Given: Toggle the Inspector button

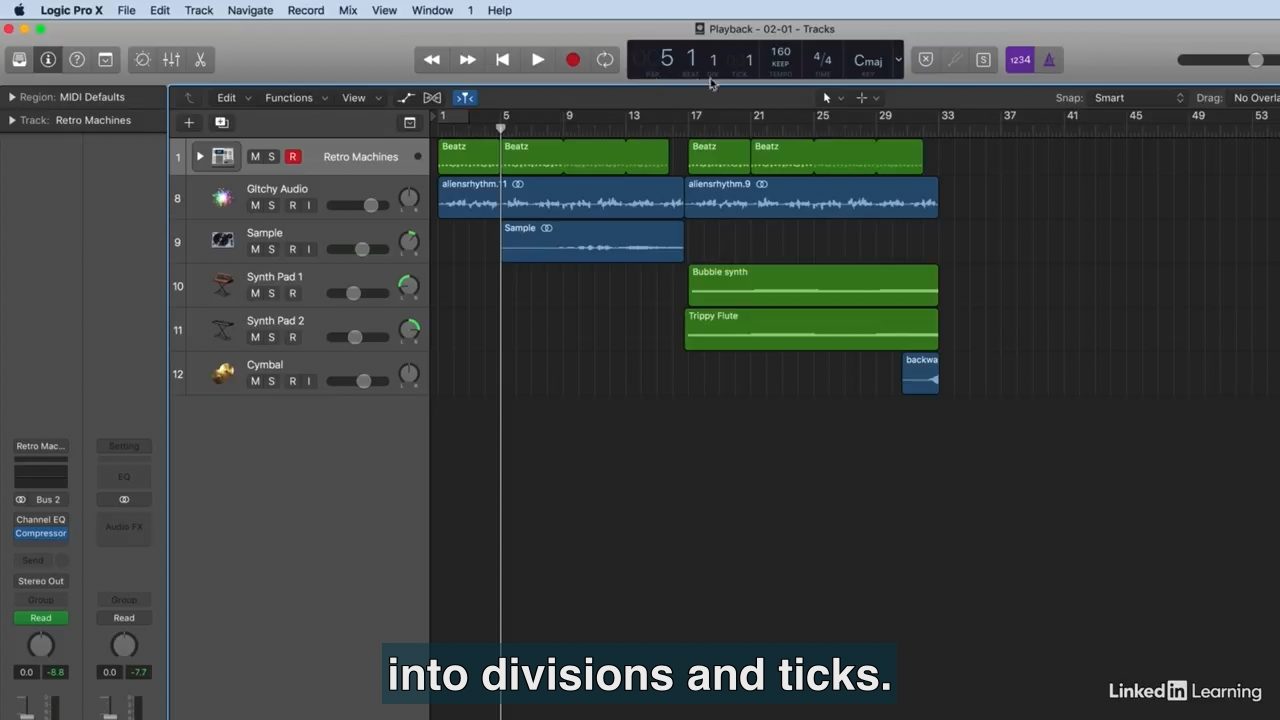Looking at the screenshot, I should pyautogui.click(x=48, y=60).
